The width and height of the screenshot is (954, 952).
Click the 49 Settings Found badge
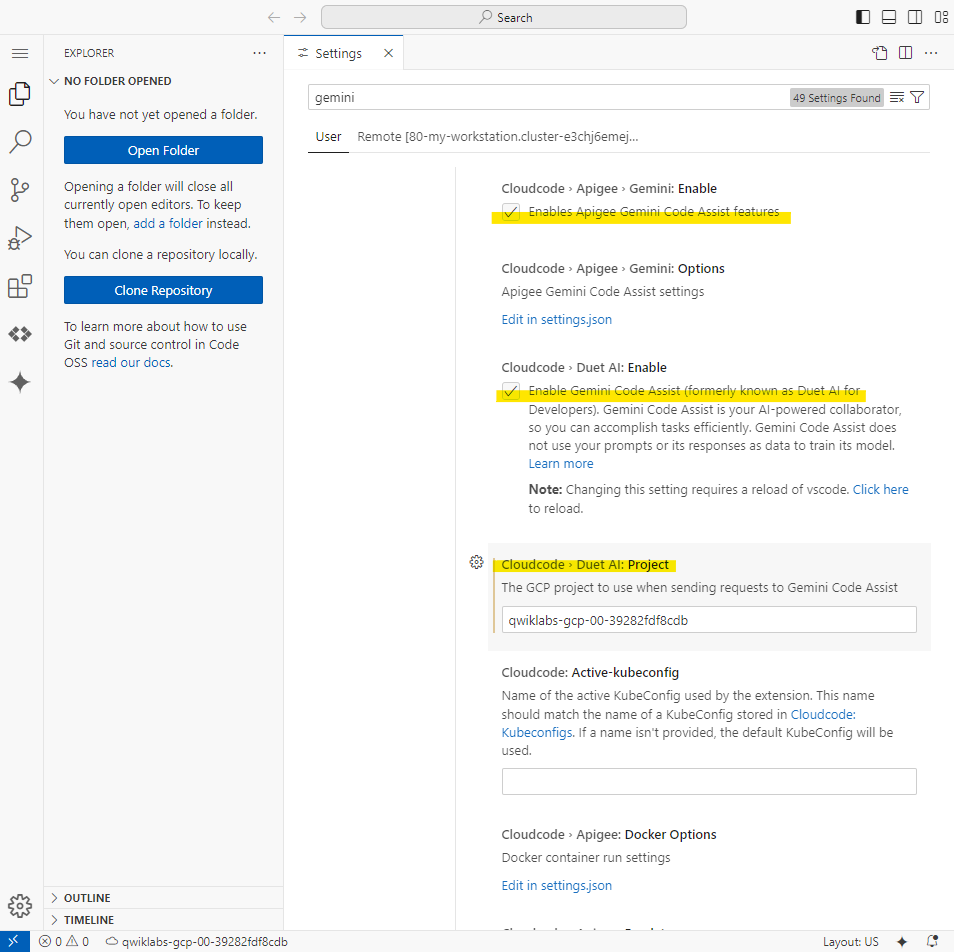click(837, 98)
